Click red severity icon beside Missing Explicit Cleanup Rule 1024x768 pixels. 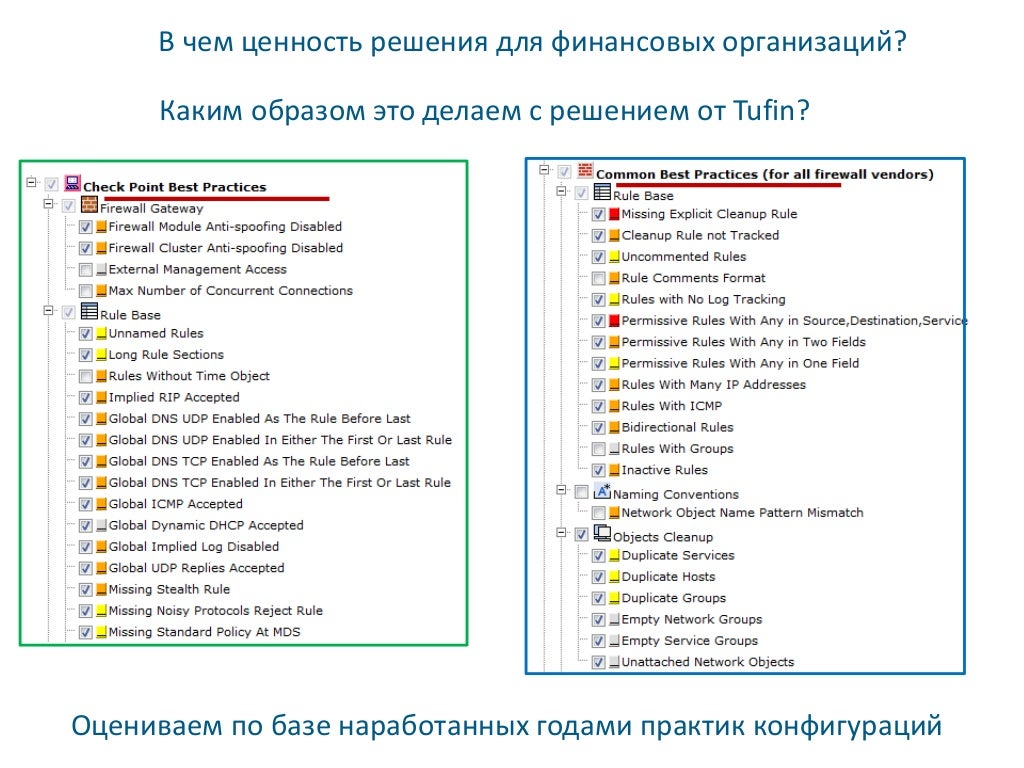point(614,214)
